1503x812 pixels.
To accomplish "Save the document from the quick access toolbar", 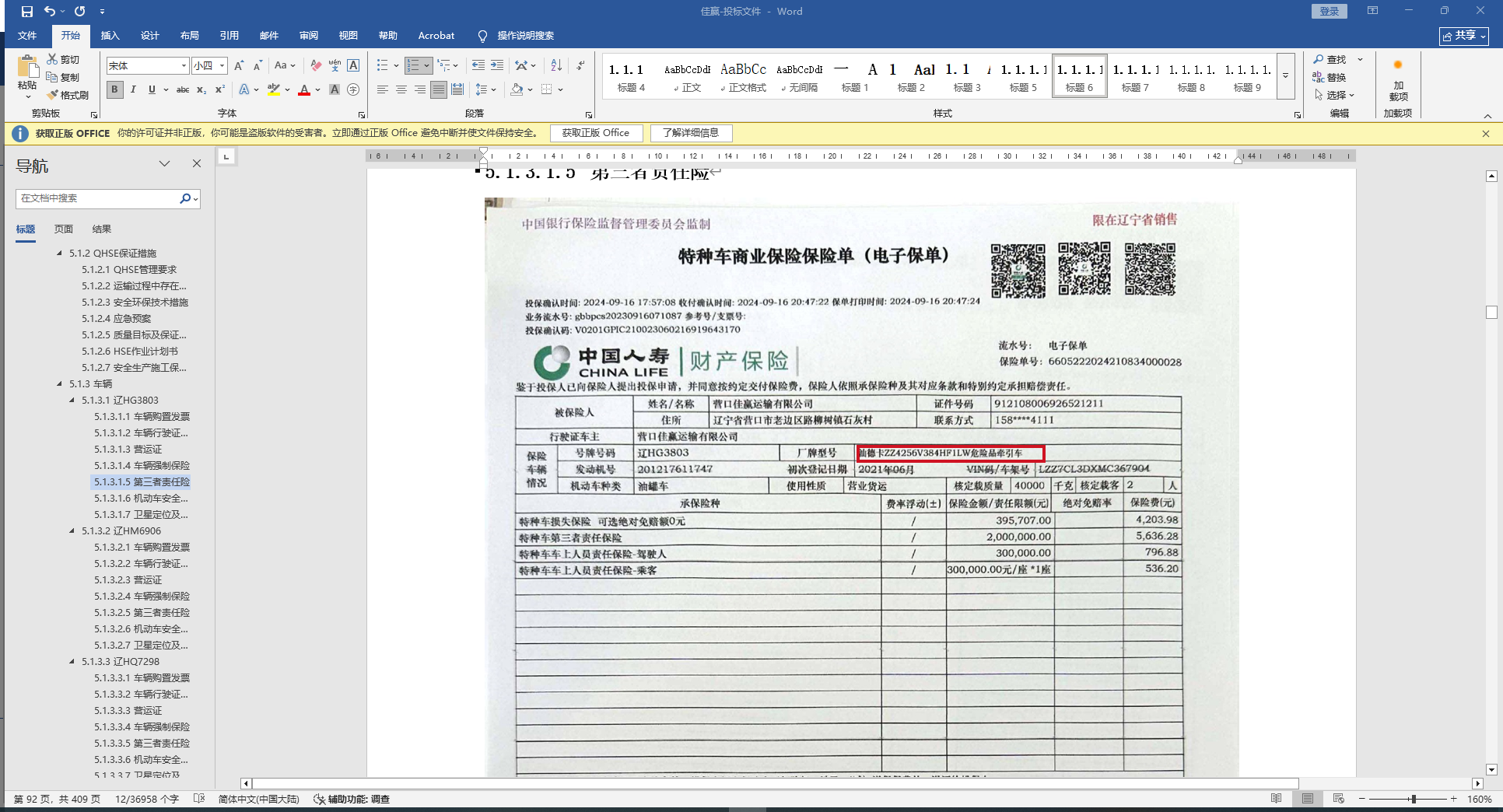I will pos(27,12).
